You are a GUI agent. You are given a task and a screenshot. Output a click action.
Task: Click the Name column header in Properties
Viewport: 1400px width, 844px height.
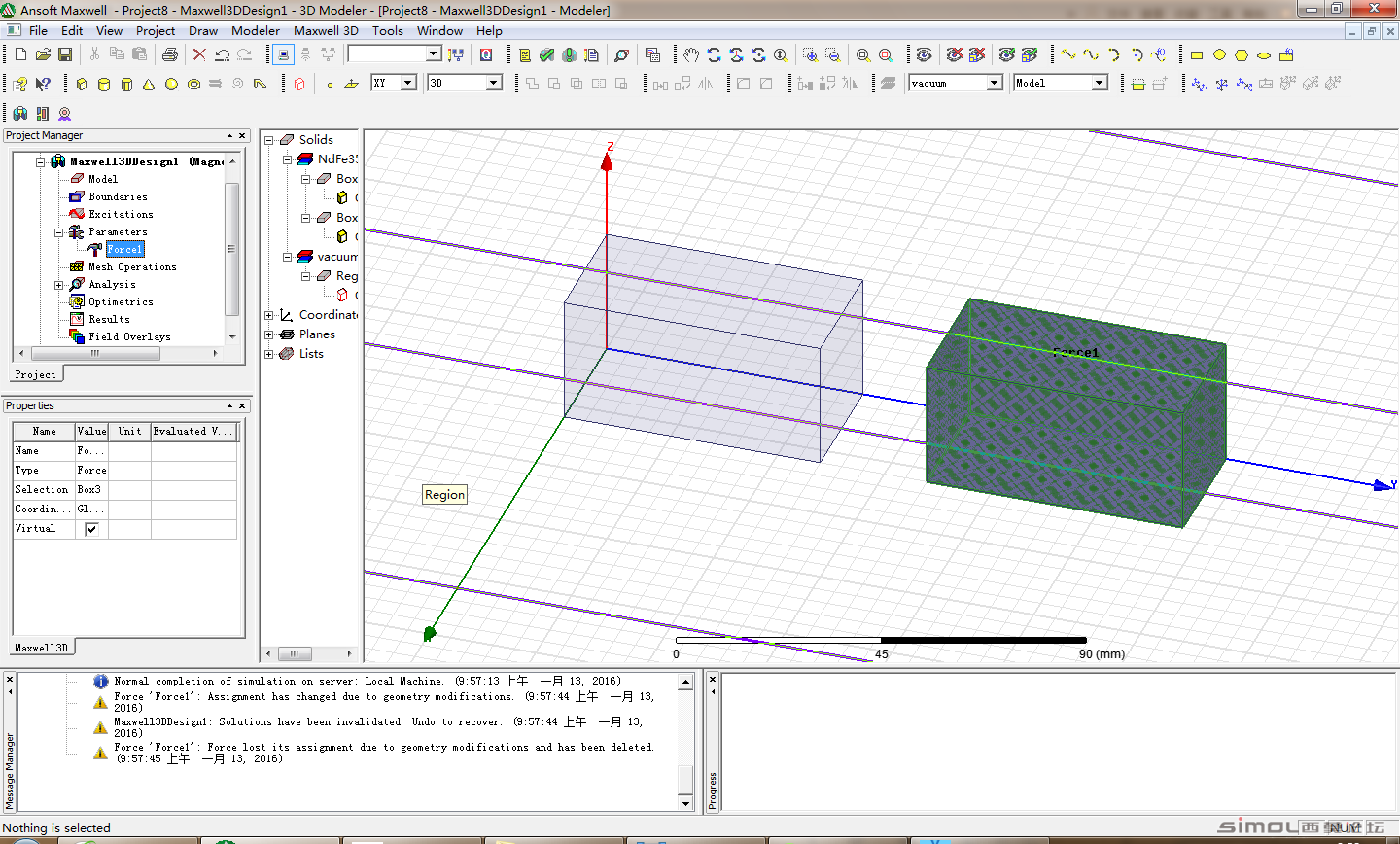click(44, 431)
